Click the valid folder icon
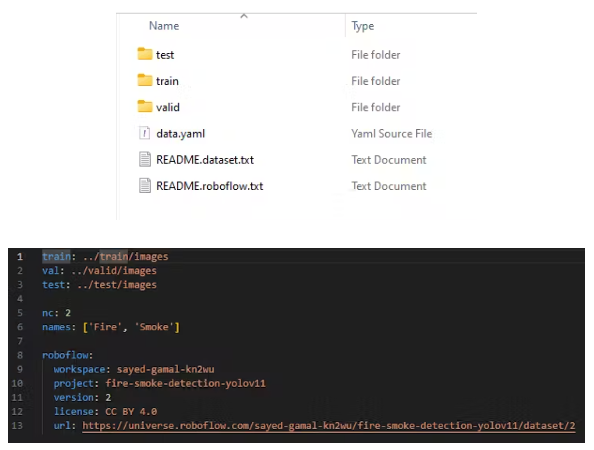 [144, 106]
